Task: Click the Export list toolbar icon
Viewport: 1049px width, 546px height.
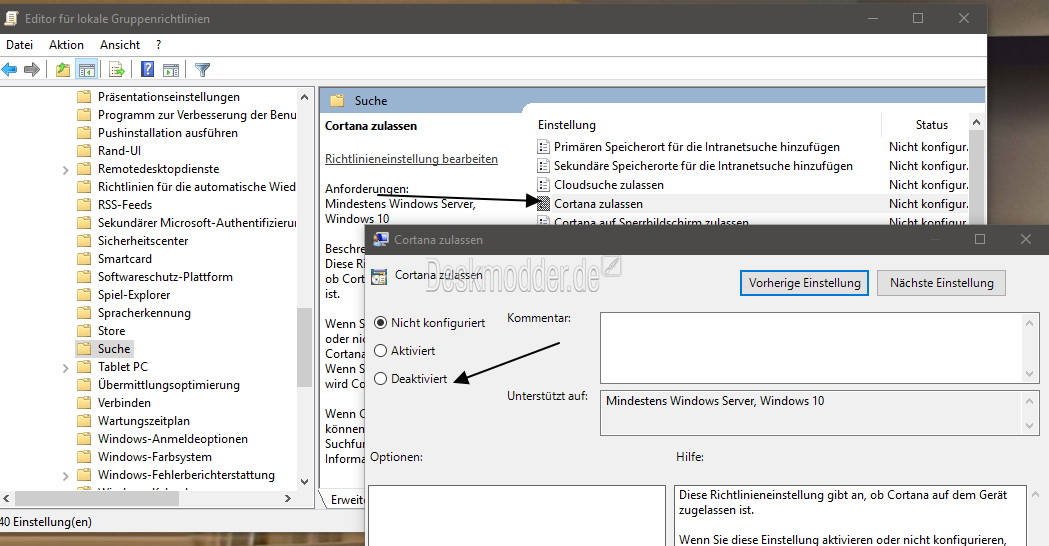Action: tap(117, 70)
